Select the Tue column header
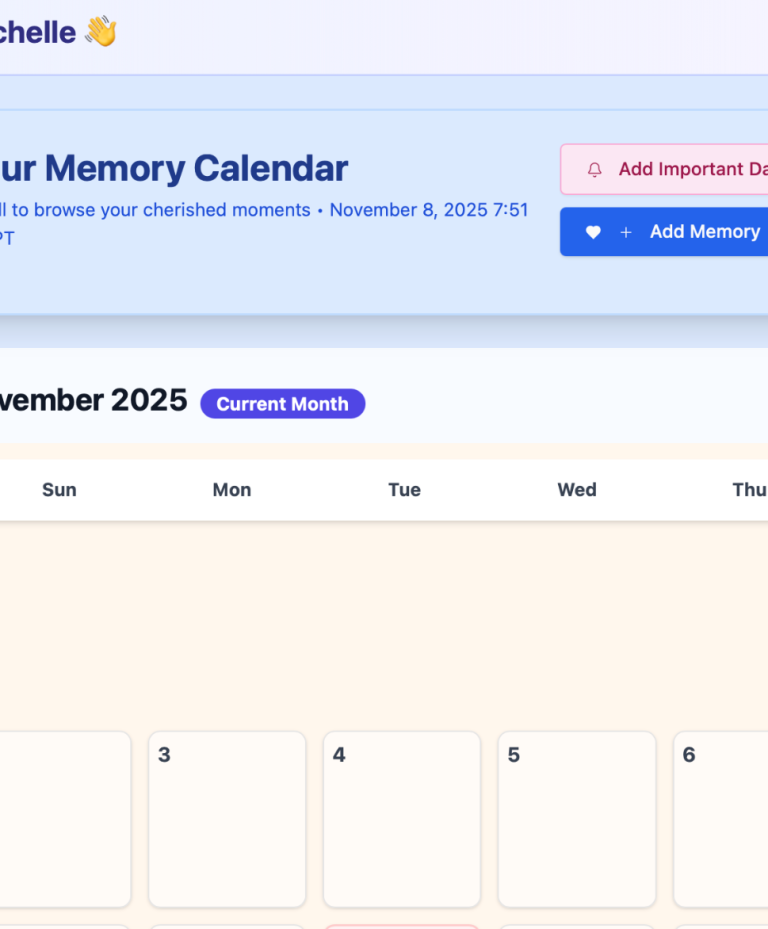The image size is (768, 929). click(x=404, y=490)
